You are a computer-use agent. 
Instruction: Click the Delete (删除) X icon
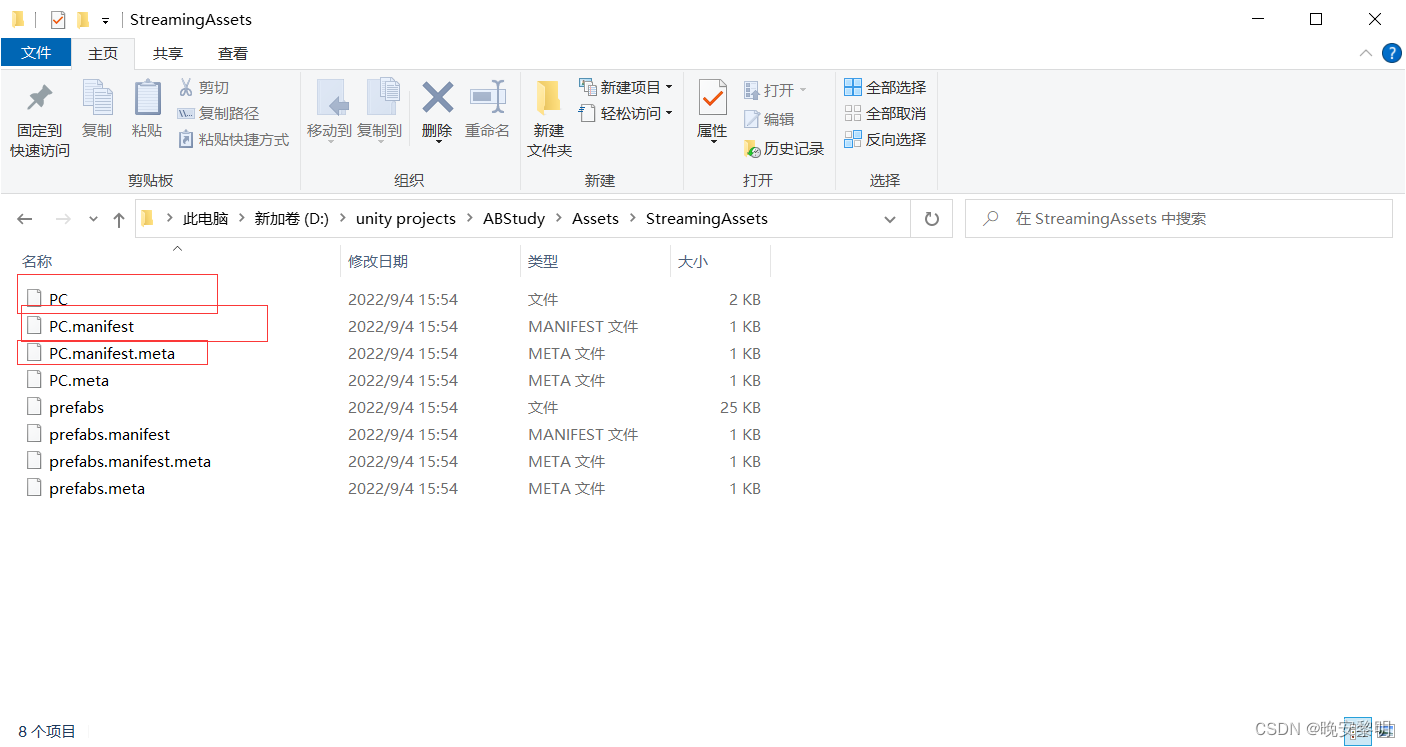coord(437,98)
